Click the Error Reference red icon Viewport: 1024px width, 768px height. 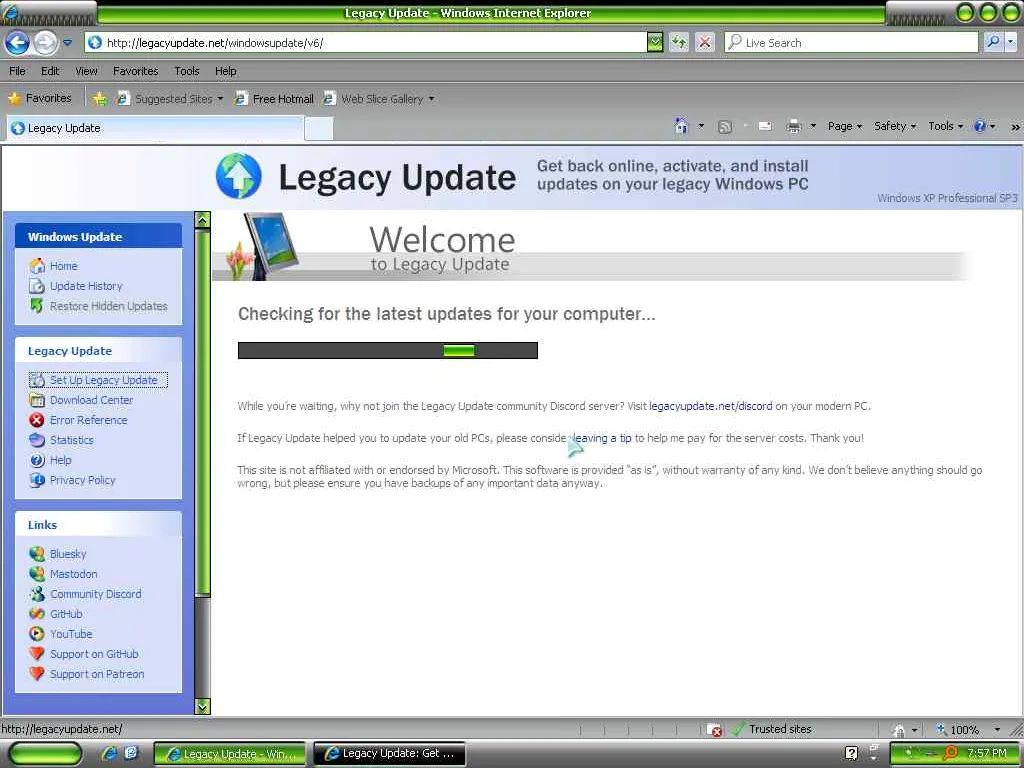pos(37,420)
